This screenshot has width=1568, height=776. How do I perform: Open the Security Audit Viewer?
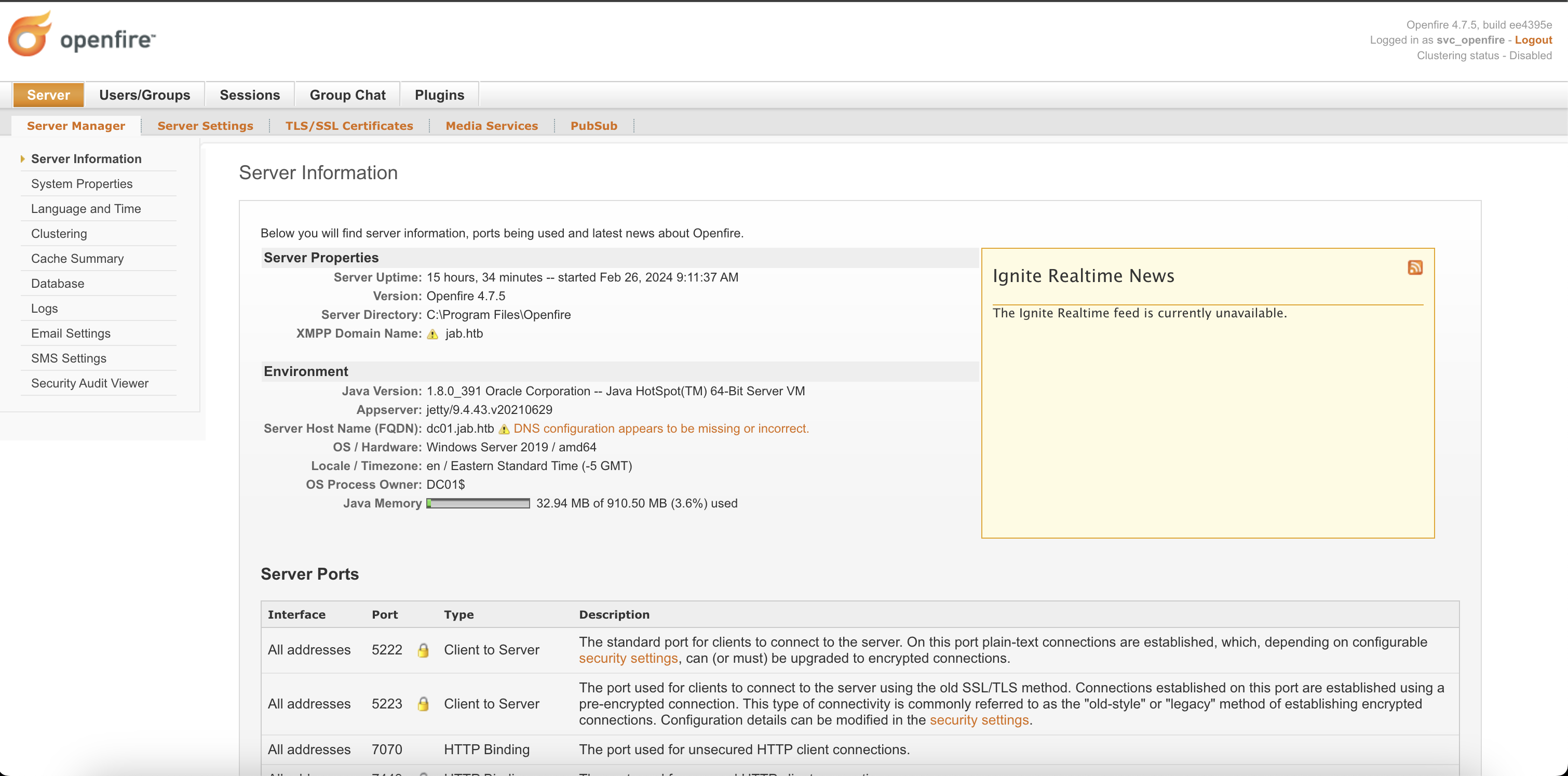click(x=89, y=384)
